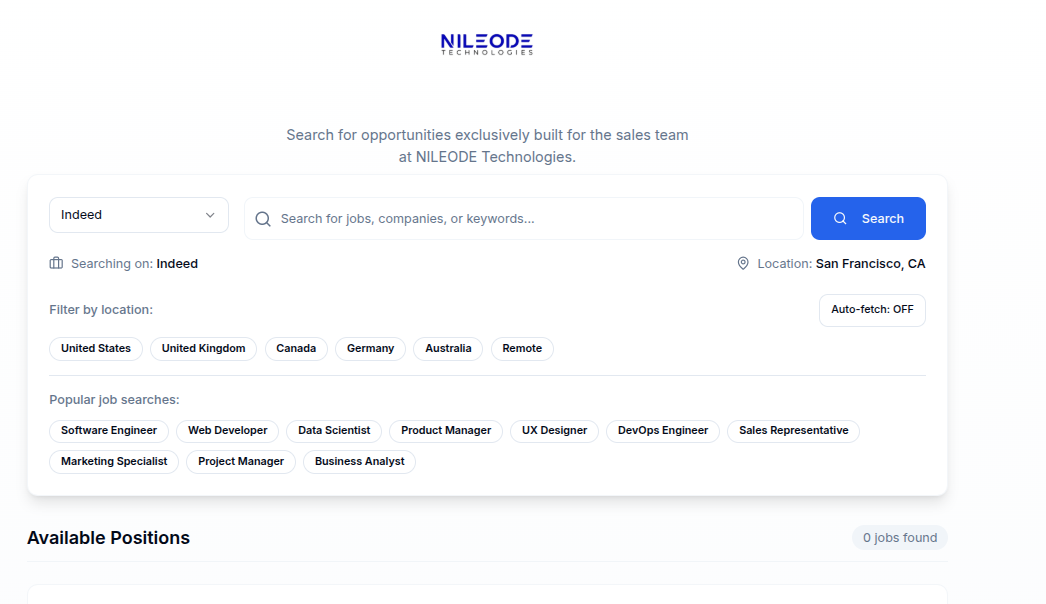Viewport: 1046px width, 604px height.
Task: Click the San Francisco, CA location text
Action: point(871,264)
